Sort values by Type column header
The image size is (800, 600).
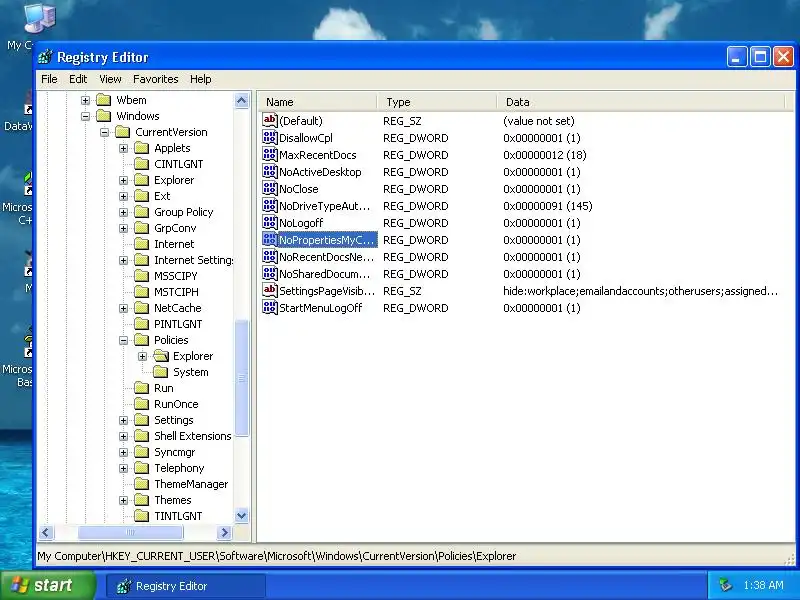pyautogui.click(x=437, y=102)
